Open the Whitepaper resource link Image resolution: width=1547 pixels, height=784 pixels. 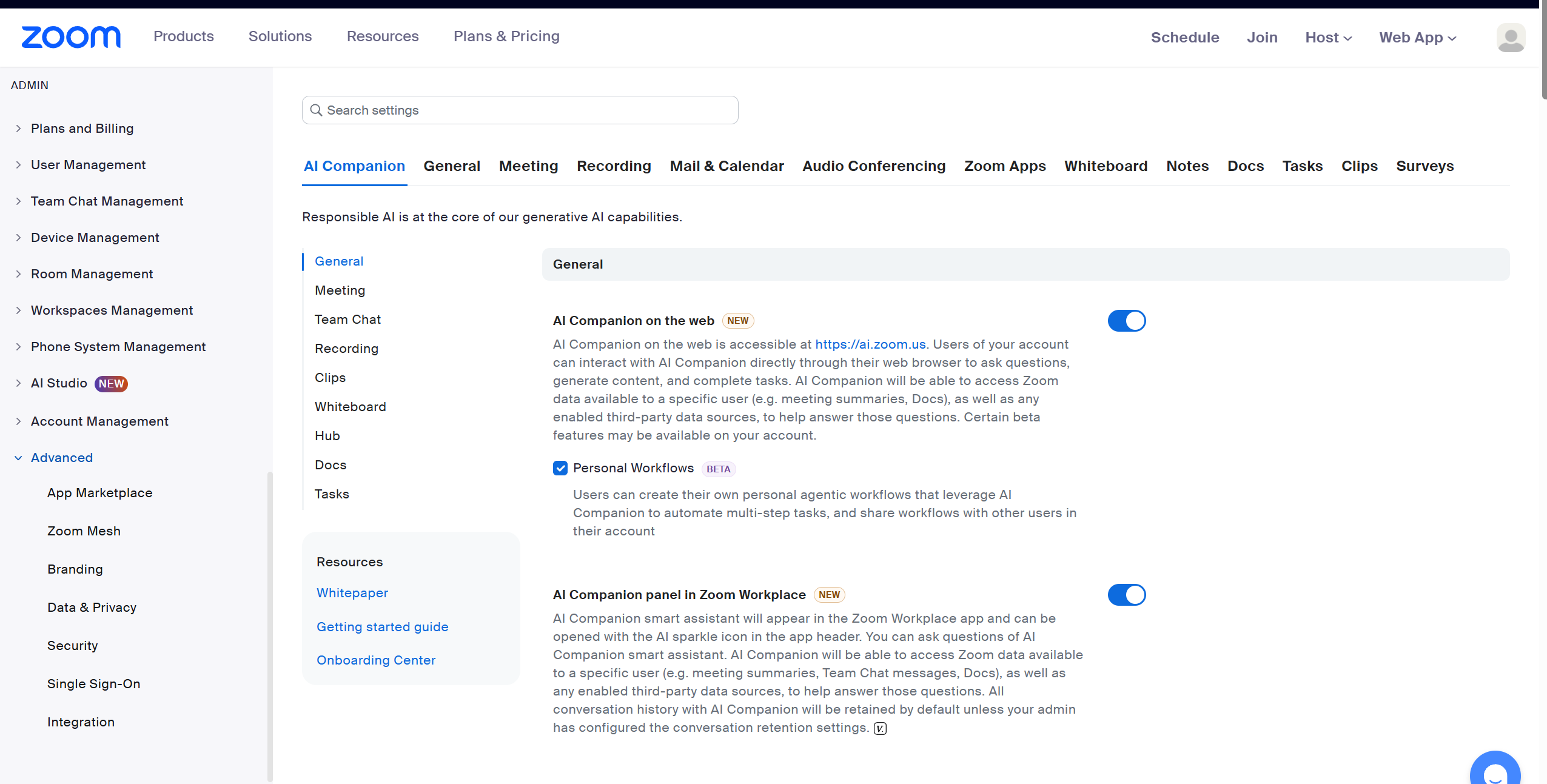(352, 593)
